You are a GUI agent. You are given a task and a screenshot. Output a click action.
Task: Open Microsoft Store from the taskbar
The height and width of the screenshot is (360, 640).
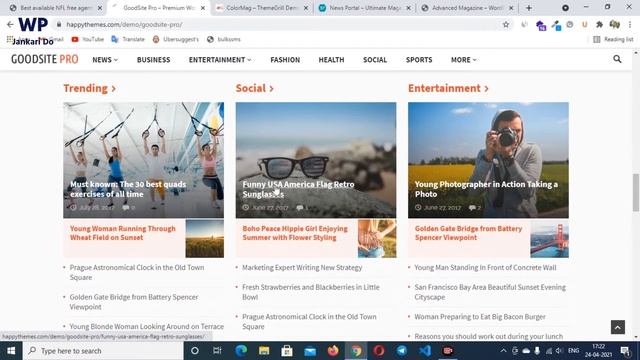click(287, 351)
